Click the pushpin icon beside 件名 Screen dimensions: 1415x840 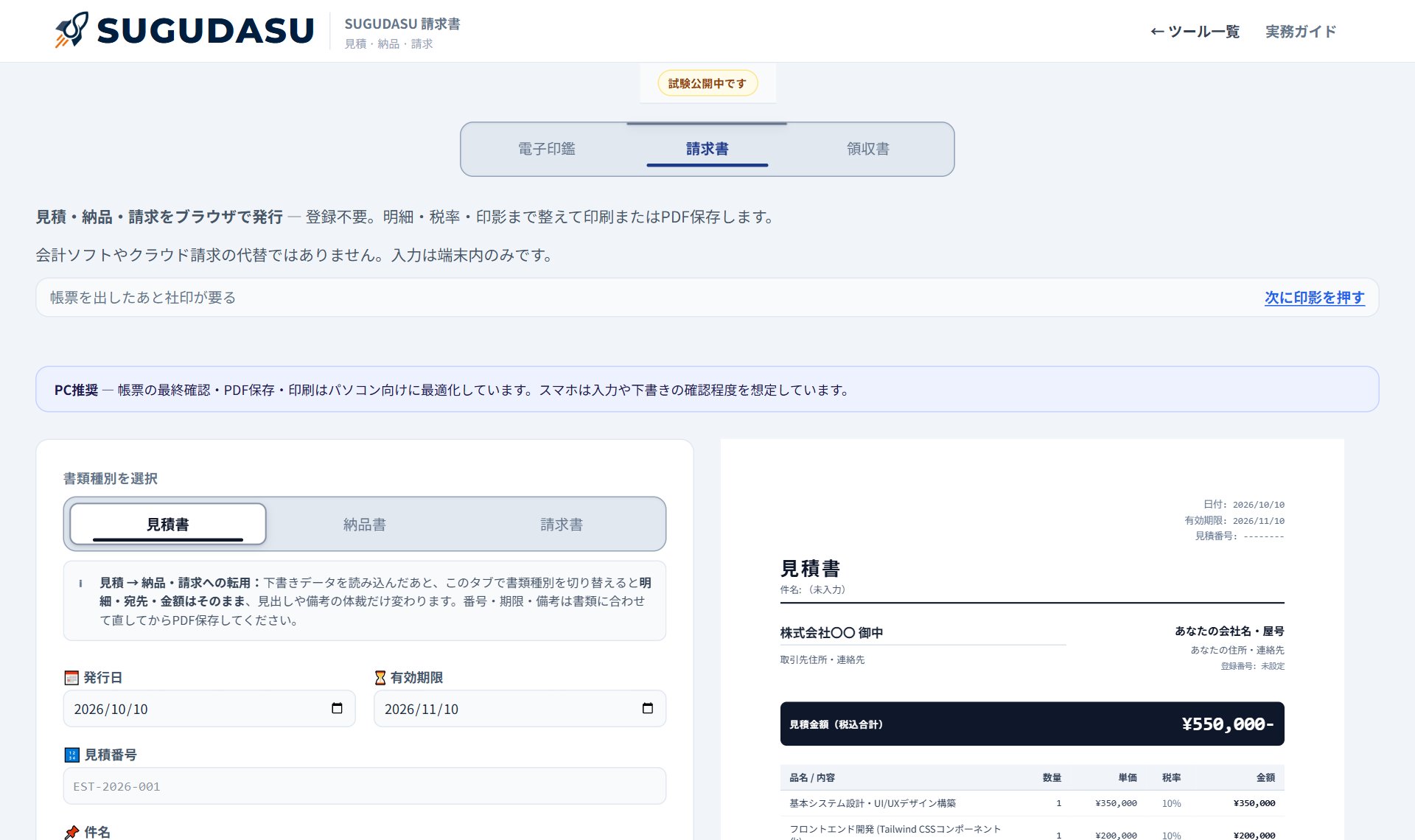pos(71,832)
